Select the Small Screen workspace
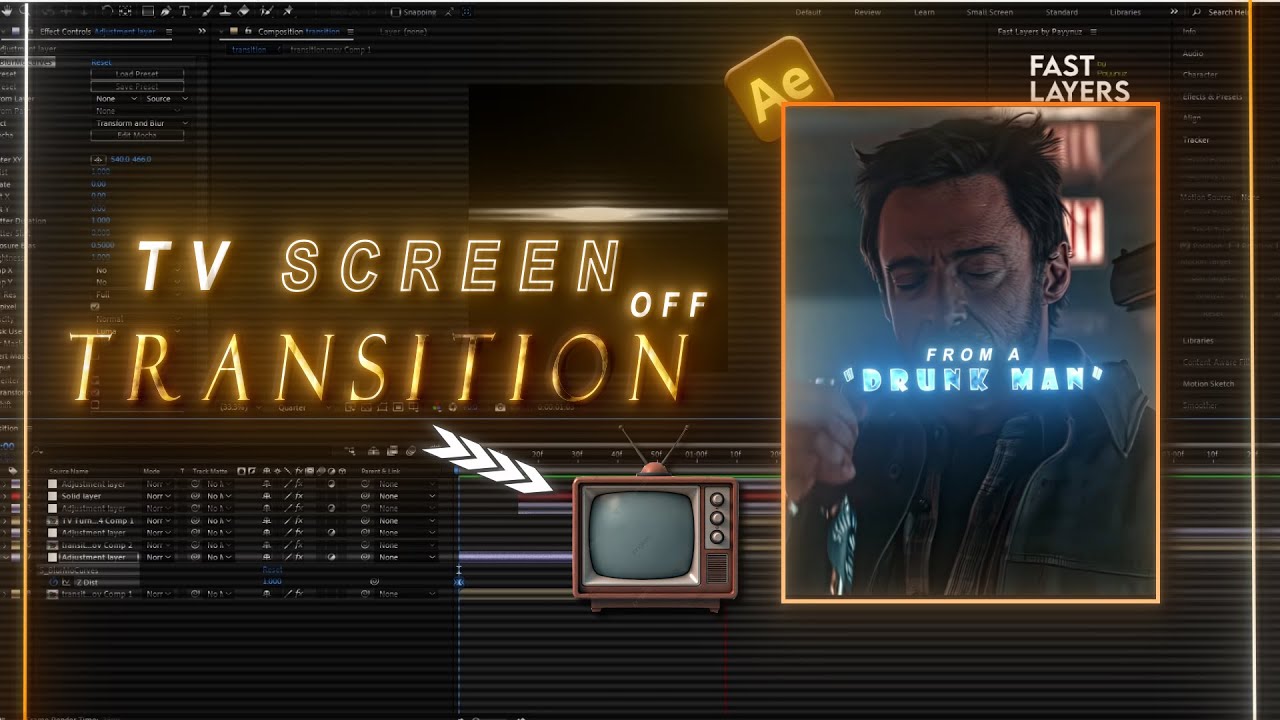1280x720 pixels. click(x=989, y=12)
